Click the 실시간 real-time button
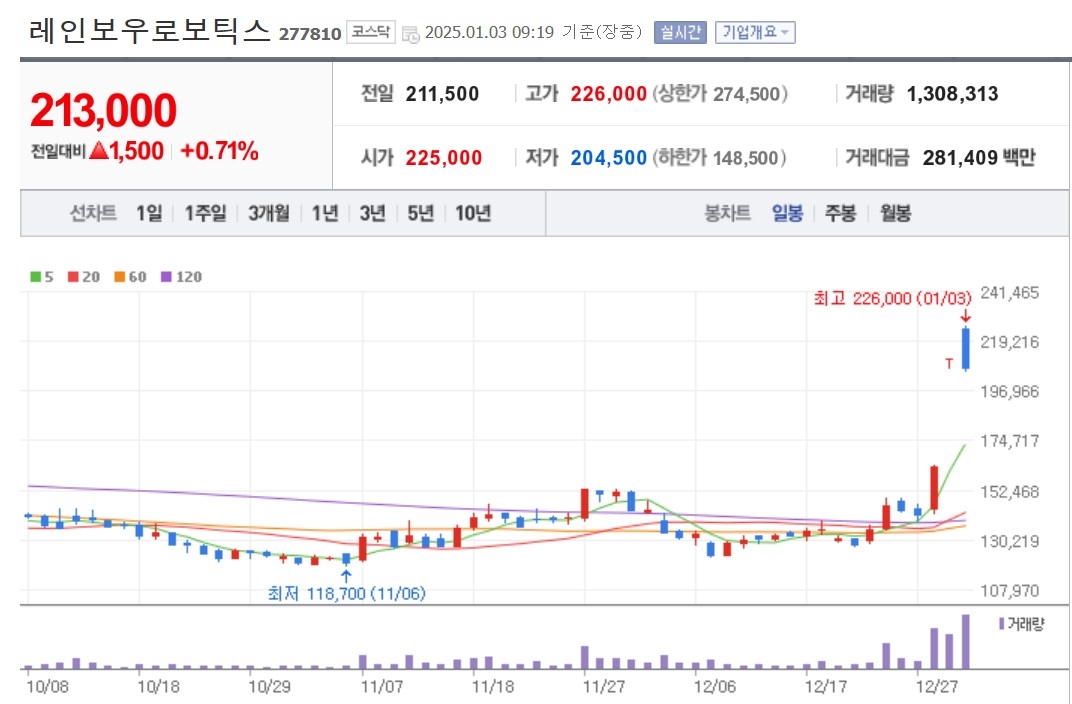 (680, 32)
